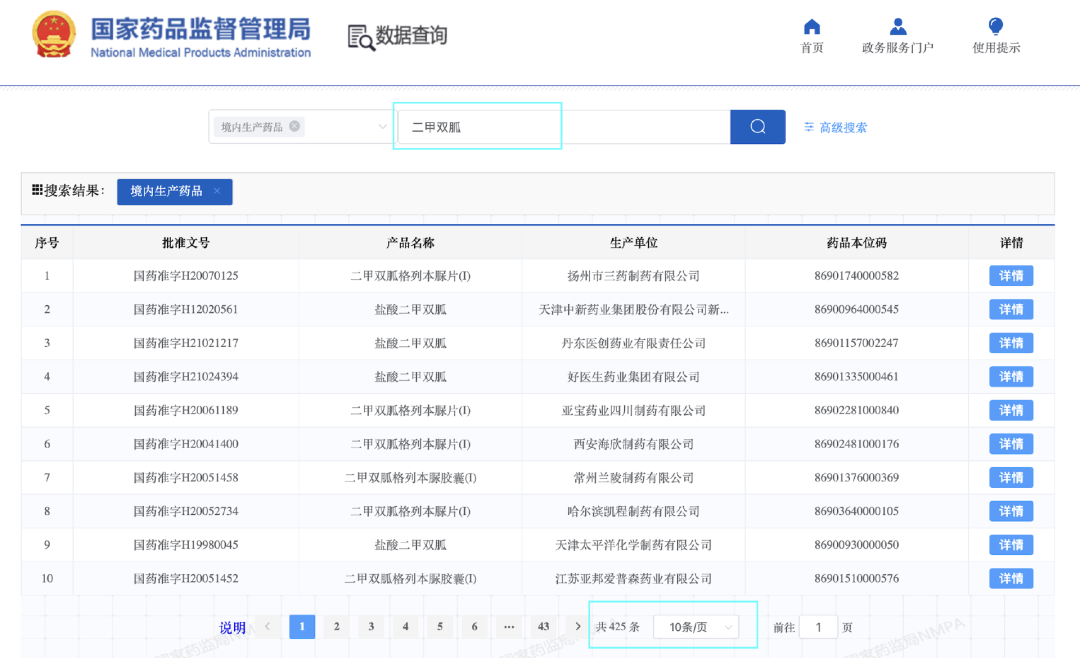The width and height of the screenshot is (1080, 667).
Task: Go to previous page arrow
Action: (267, 626)
